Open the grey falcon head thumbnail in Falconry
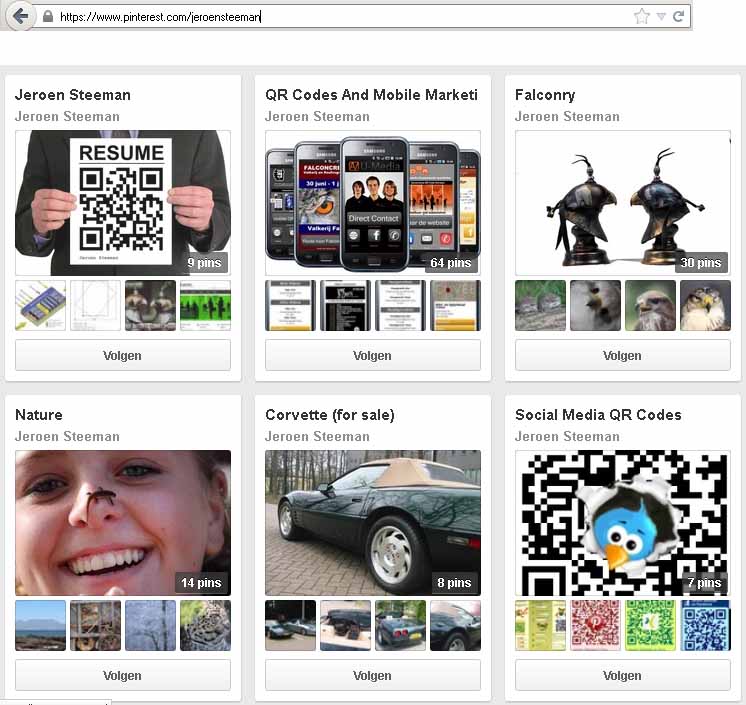Viewport: 746px width, 705px height. click(x=595, y=305)
